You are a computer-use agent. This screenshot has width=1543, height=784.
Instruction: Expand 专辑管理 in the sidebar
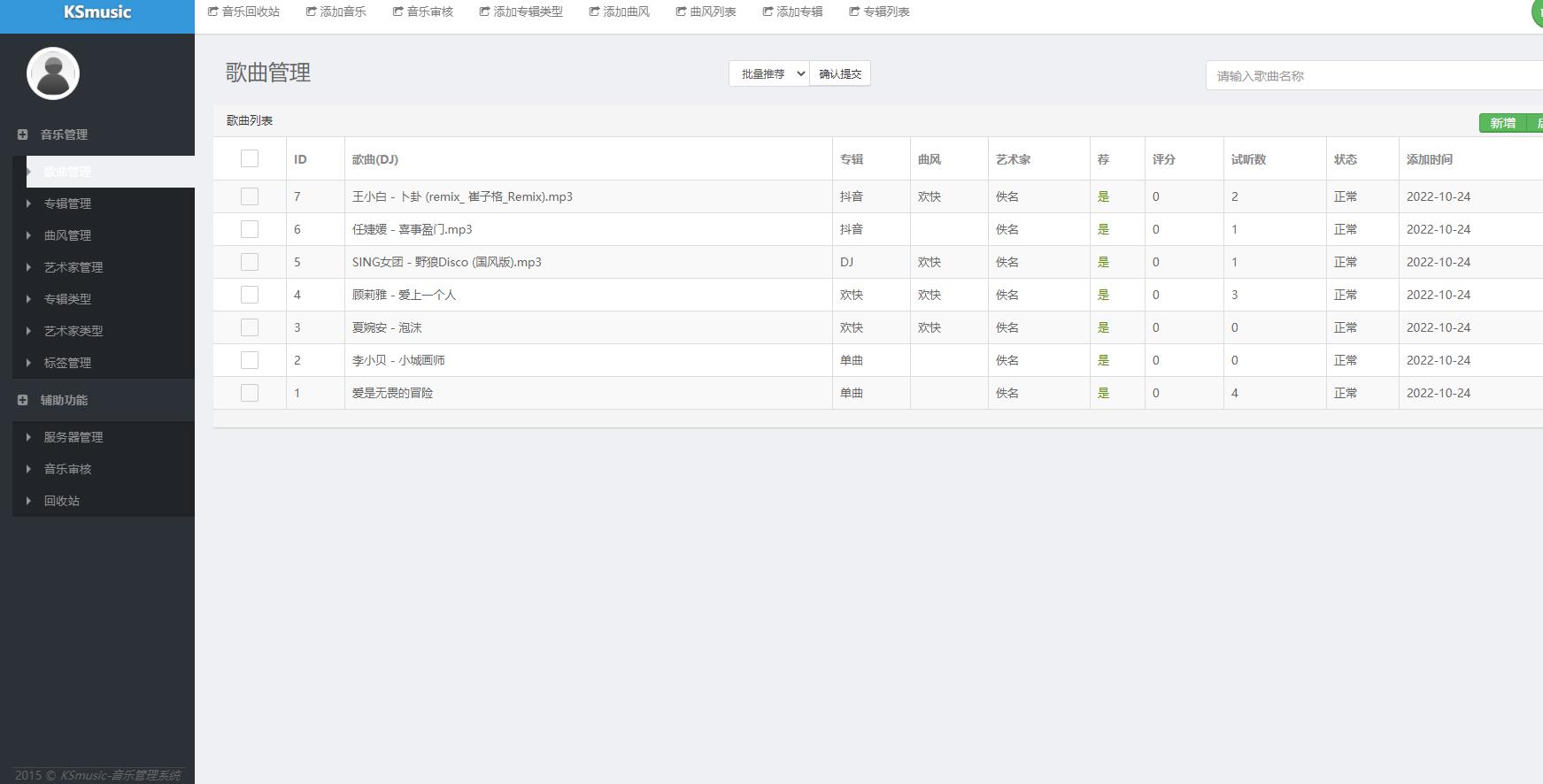tap(67, 204)
